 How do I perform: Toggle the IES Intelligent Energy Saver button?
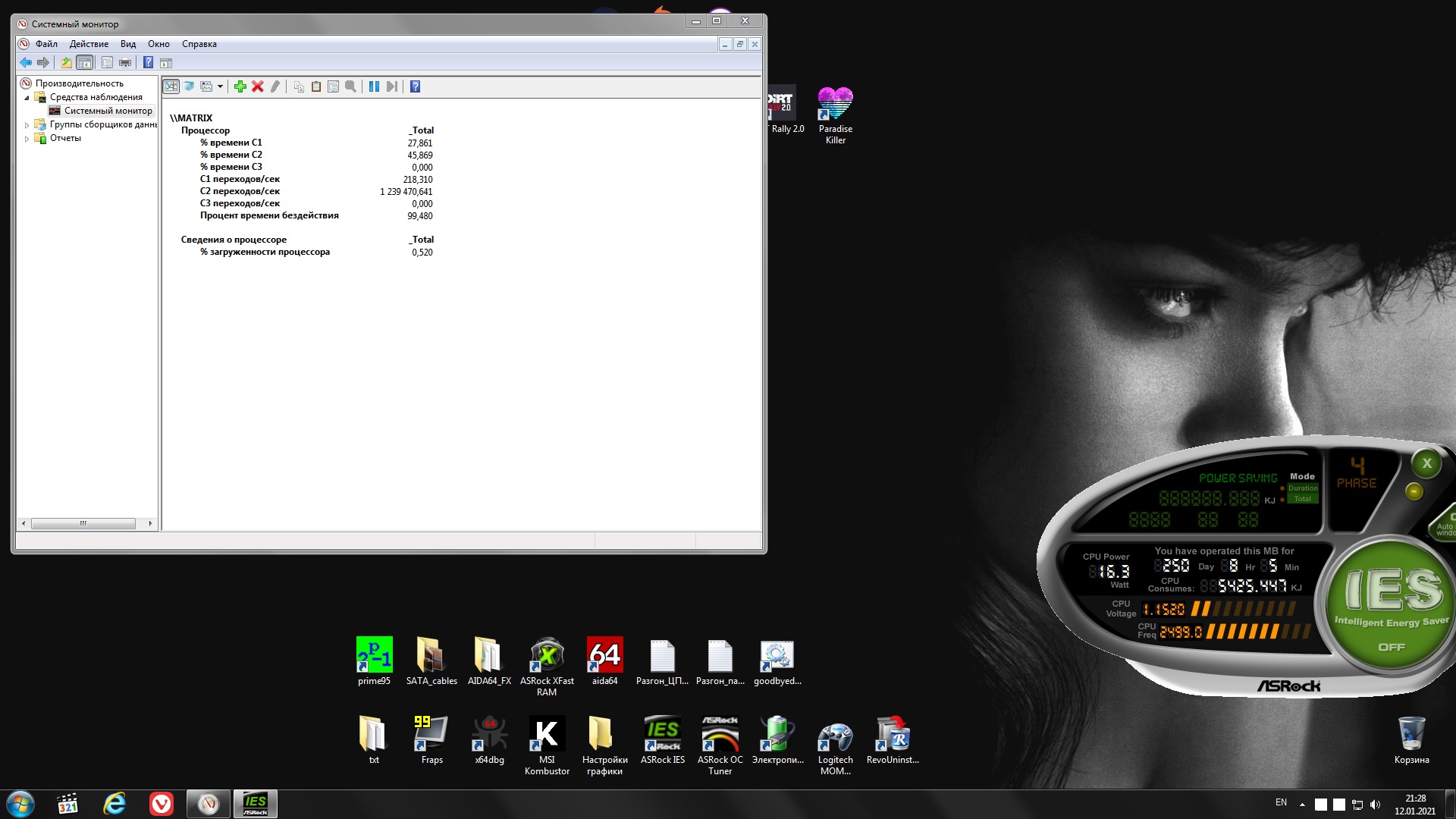[x=1391, y=607]
